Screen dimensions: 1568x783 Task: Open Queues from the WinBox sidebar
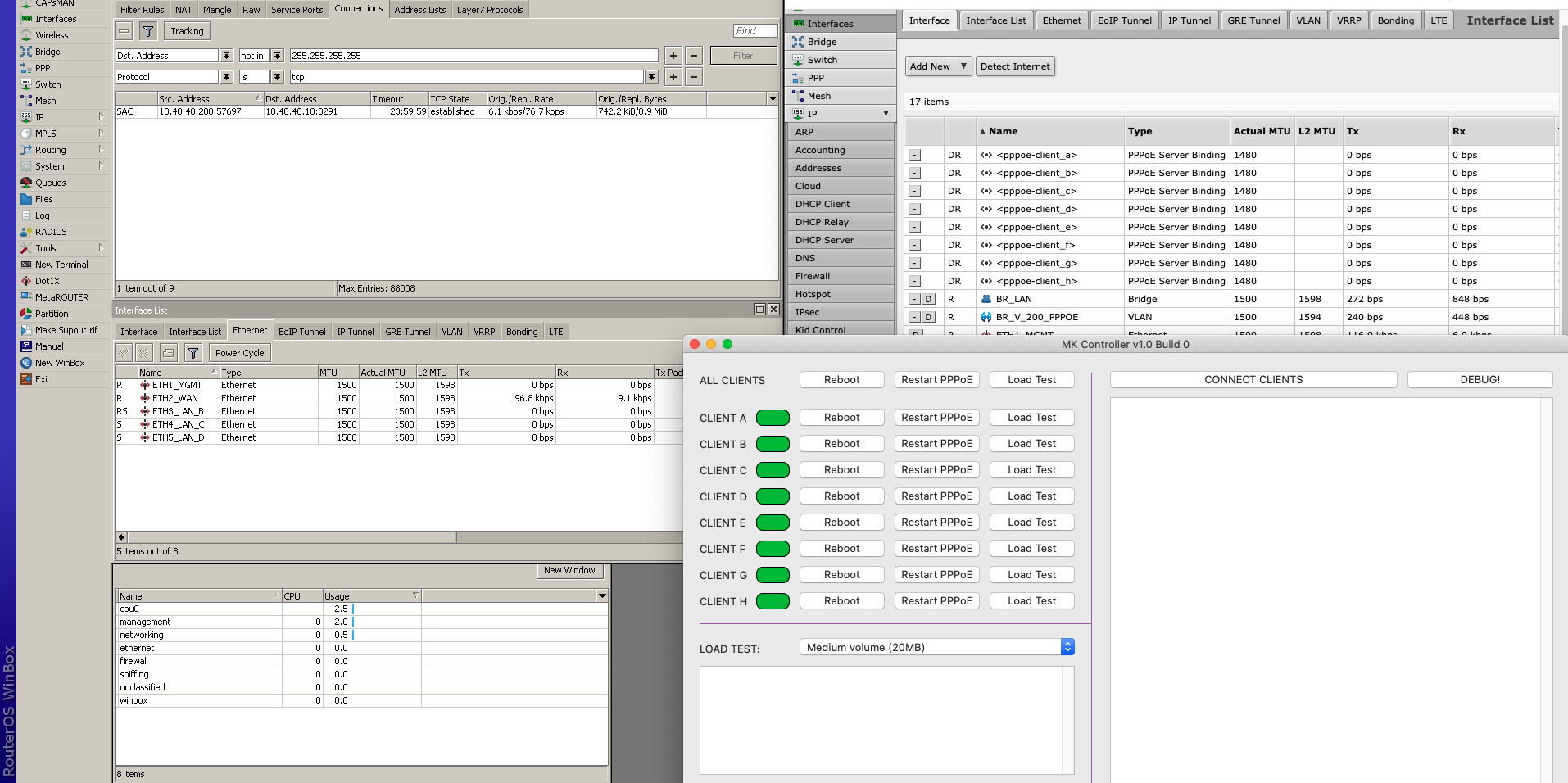(x=50, y=183)
